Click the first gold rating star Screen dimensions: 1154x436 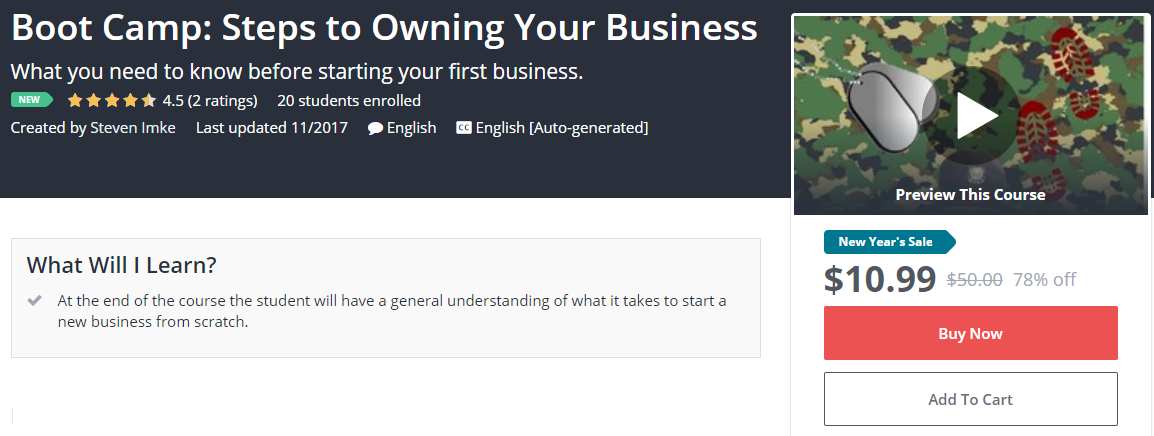pyautogui.click(x=75, y=100)
